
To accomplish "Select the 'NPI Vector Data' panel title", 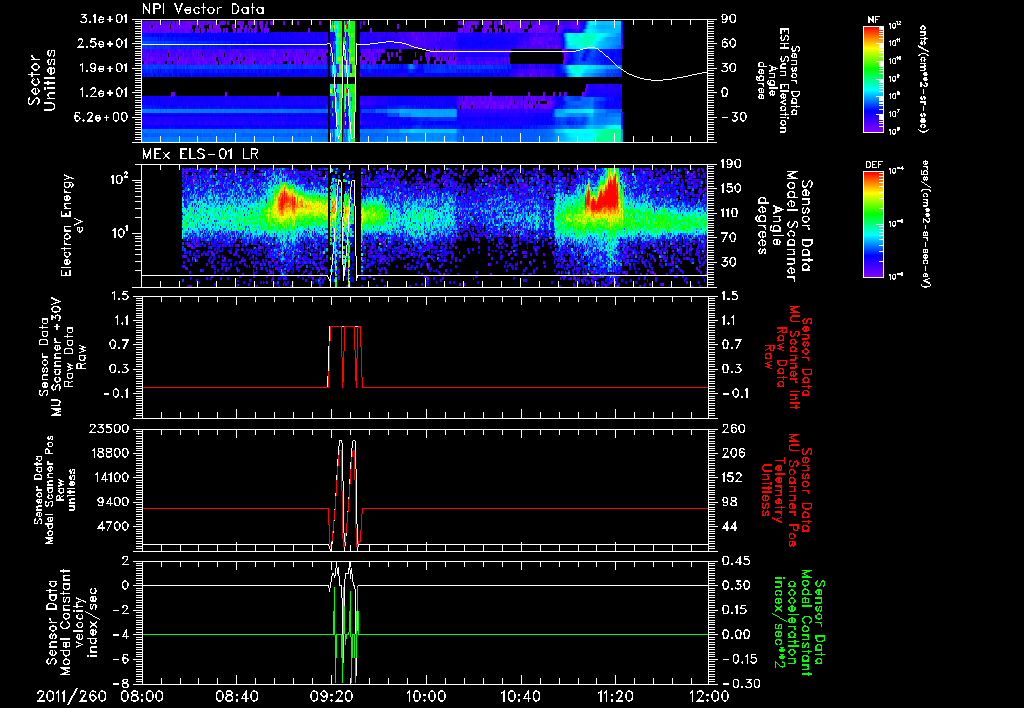I will point(203,9).
